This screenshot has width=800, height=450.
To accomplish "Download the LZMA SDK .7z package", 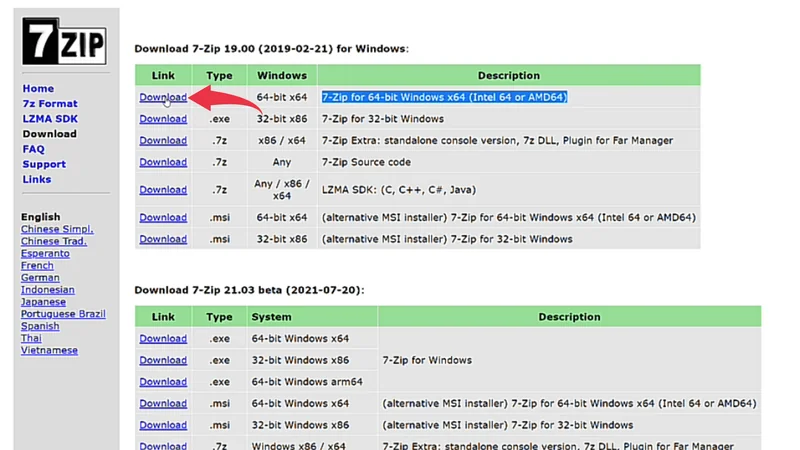I will pos(163,190).
